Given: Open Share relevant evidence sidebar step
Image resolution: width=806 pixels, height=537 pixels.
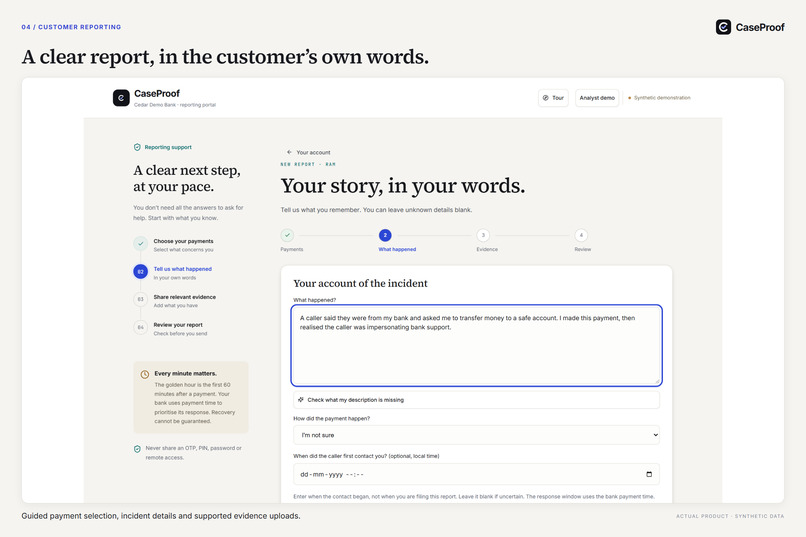Looking at the screenshot, I should (x=185, y=301).
